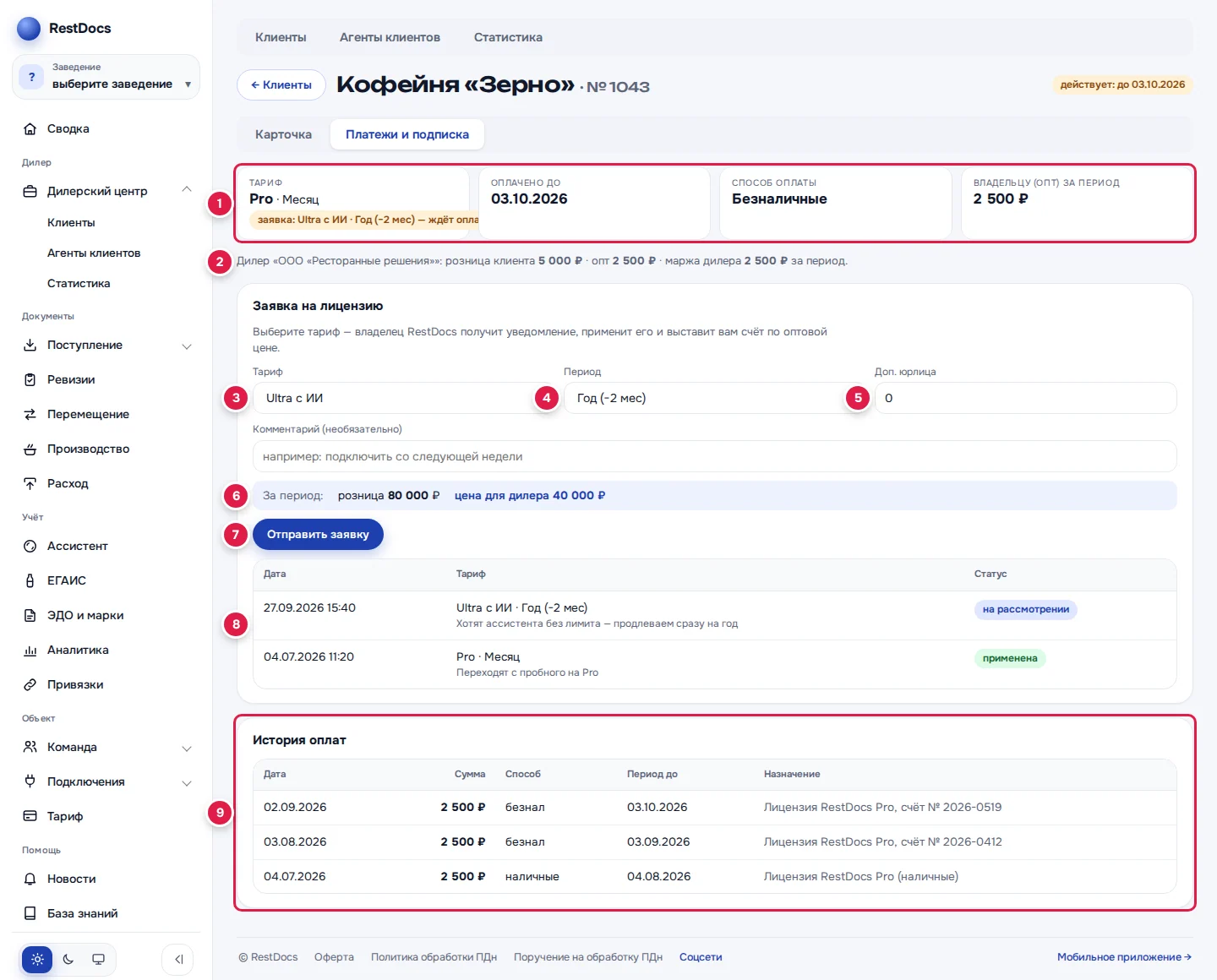Open the Политика обработки ПДн link

point(434,958)
